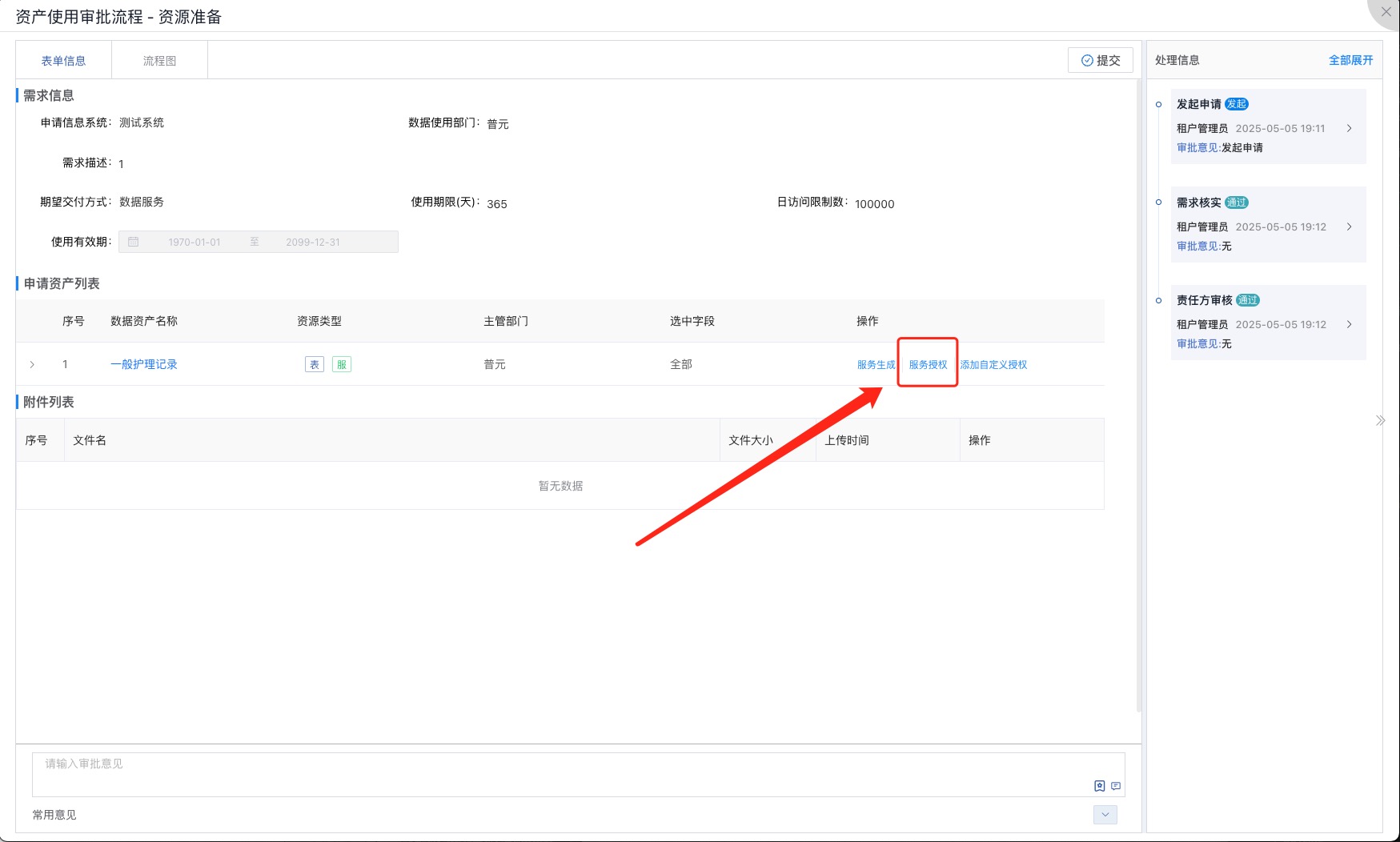Open the 一般护理记录 asset link
The height and width of the screenshot is (842, 1400).
pyautogui.click(x=144, y=364)
